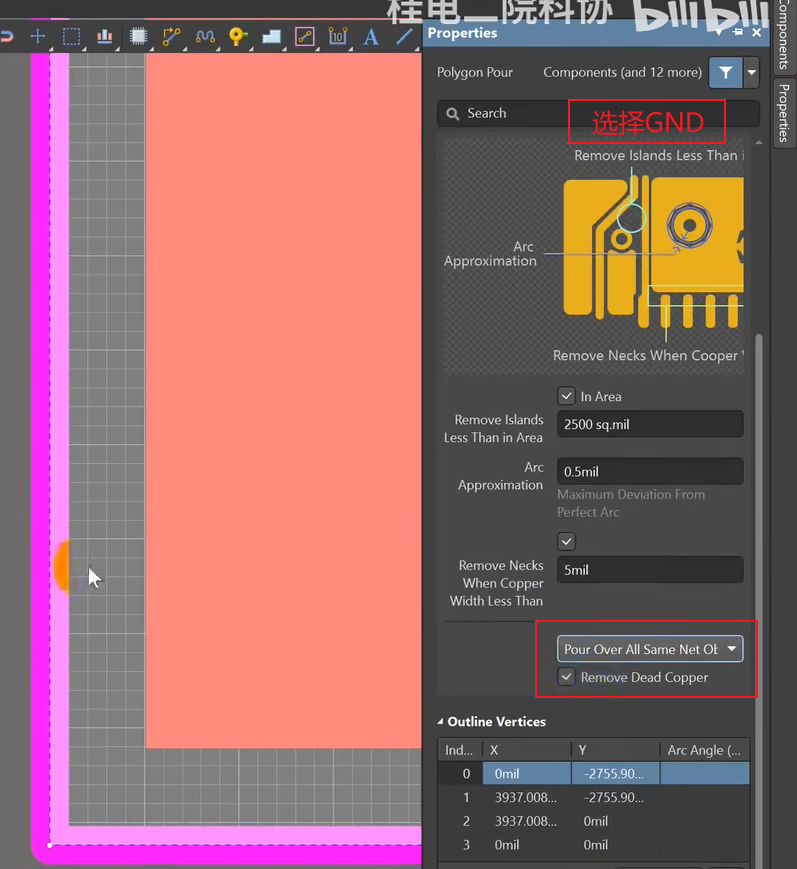Open the selection filter dropdown arrow
The height and width of the screenshot is (869, 797).
[752, 72]
